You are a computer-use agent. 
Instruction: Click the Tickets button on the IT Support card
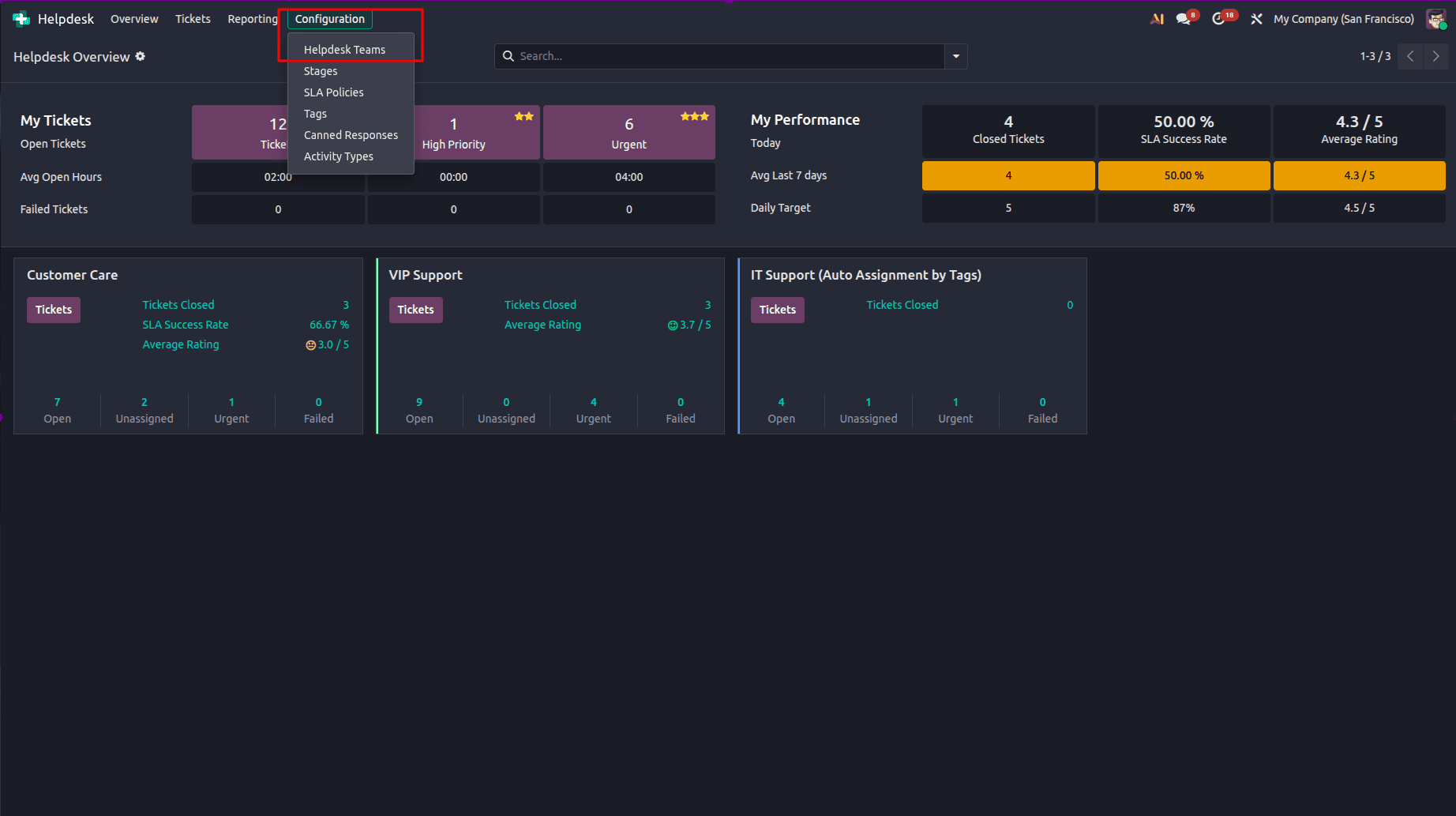point(778,310)
